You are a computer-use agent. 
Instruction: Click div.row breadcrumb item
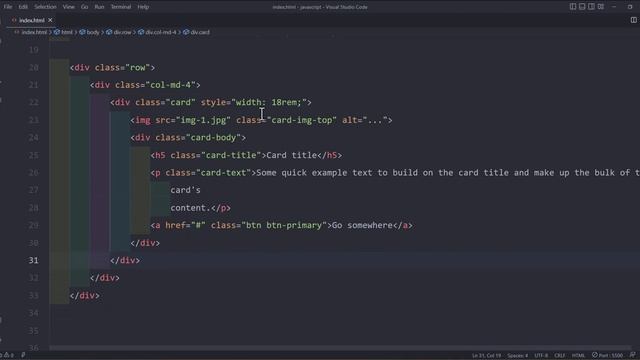(122, 32)
